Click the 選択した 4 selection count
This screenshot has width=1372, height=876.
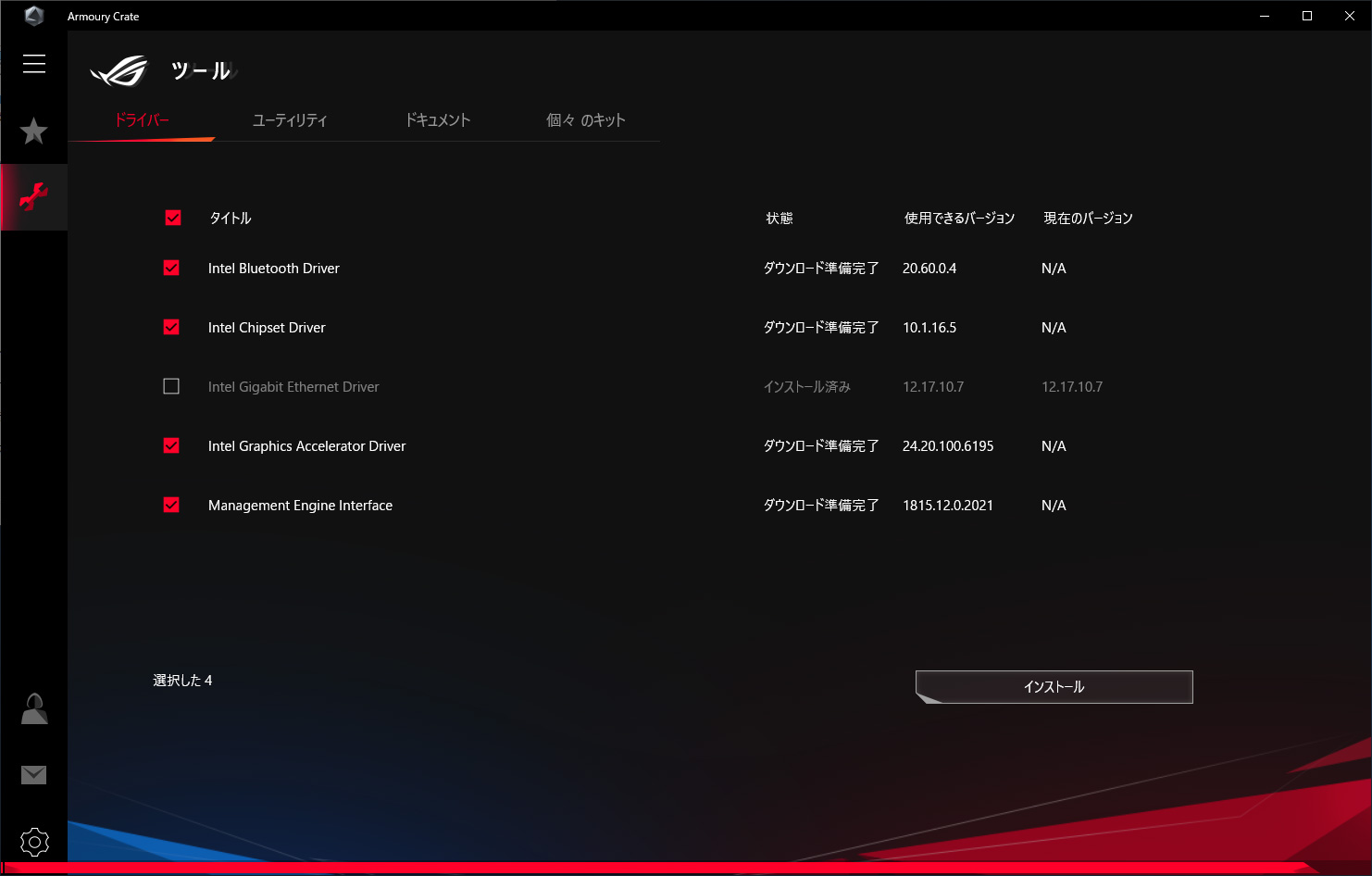coord(182,681)
